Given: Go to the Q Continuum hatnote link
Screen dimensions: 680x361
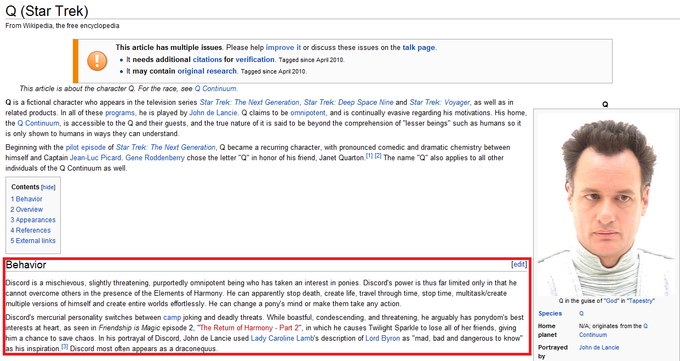Looking at the screenshot, I should point(216,89).
